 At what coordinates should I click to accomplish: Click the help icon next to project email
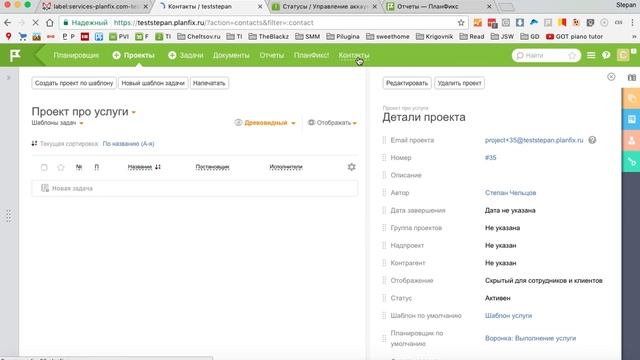pyautogui.click(x=592, y=140)
